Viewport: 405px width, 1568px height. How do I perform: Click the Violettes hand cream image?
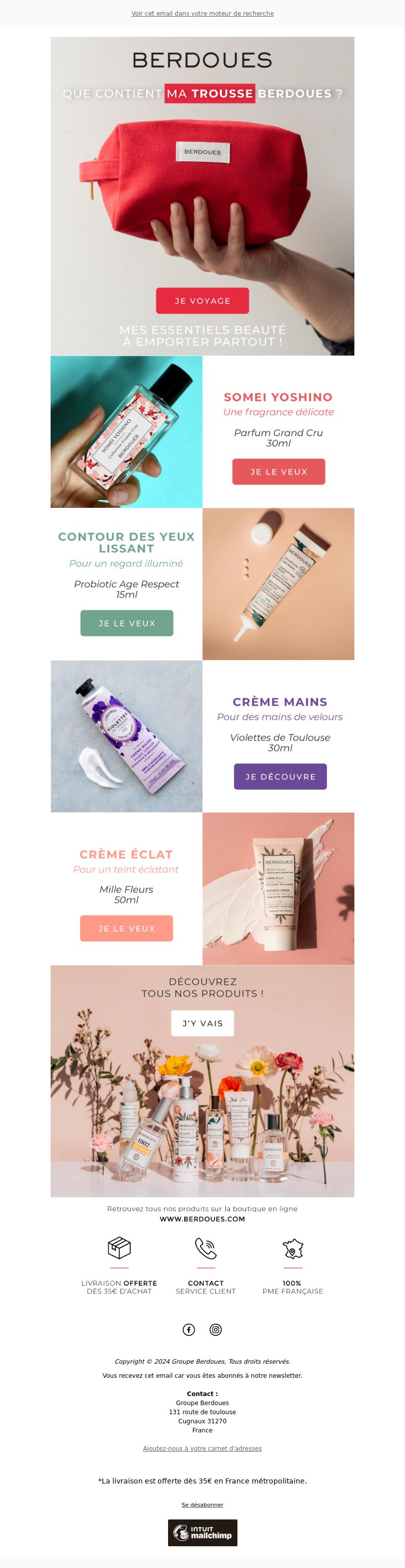pos(126,736)
